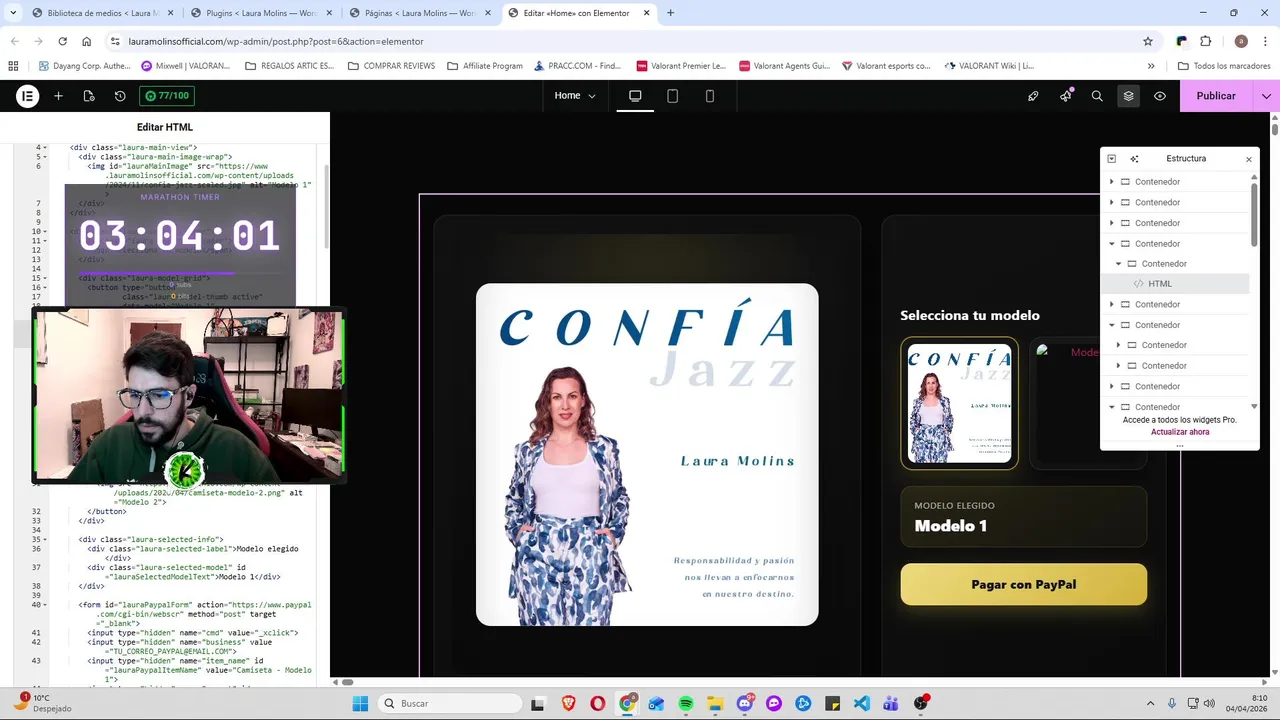Collapse the nested Contenedor directly above HTML
The width and height of the screenshot is (1280, 720).
[1119, 264]
